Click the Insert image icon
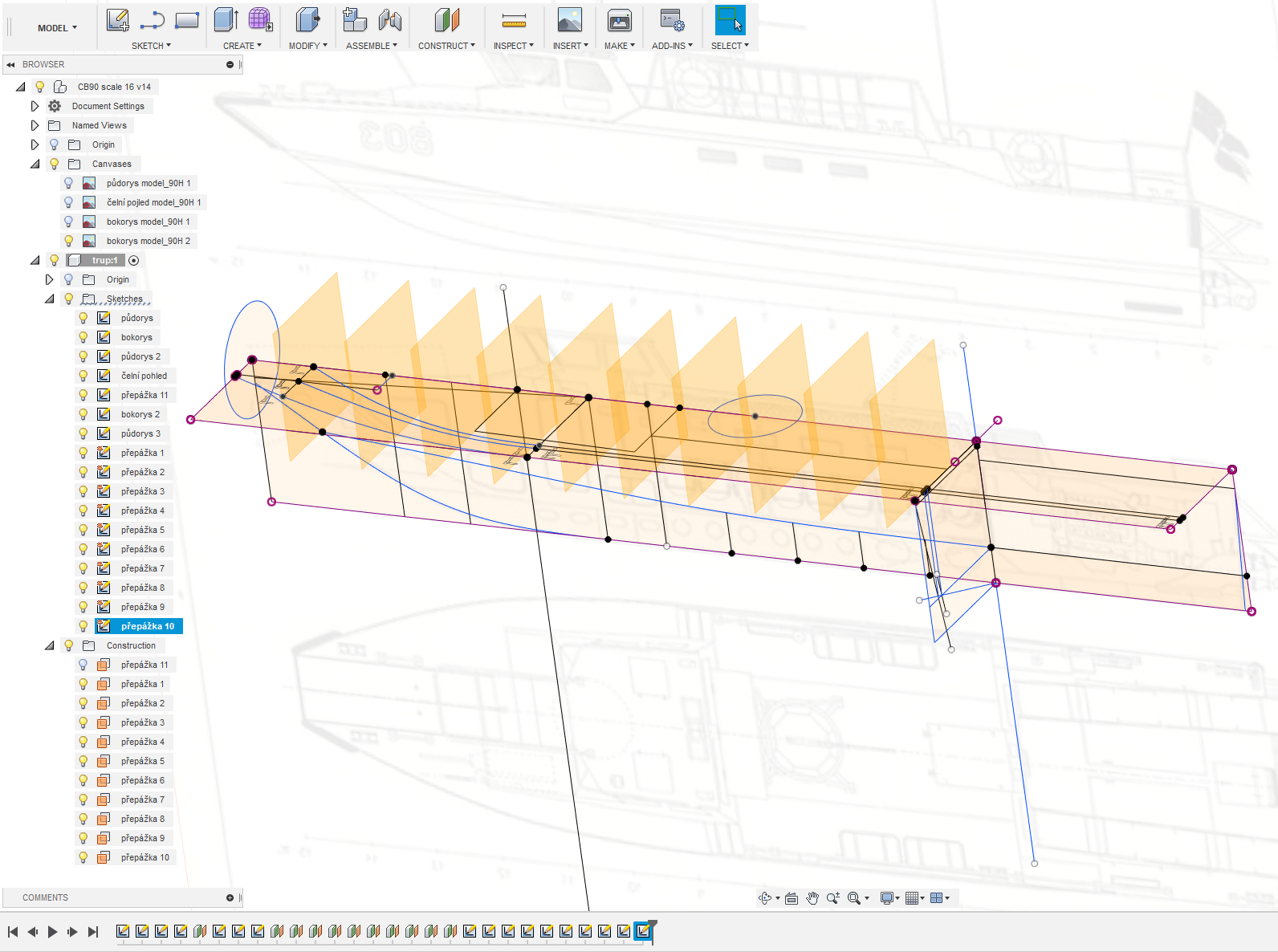Image resolution: width=1278 pixels, height=952 pixels. [x=569, y=20]
